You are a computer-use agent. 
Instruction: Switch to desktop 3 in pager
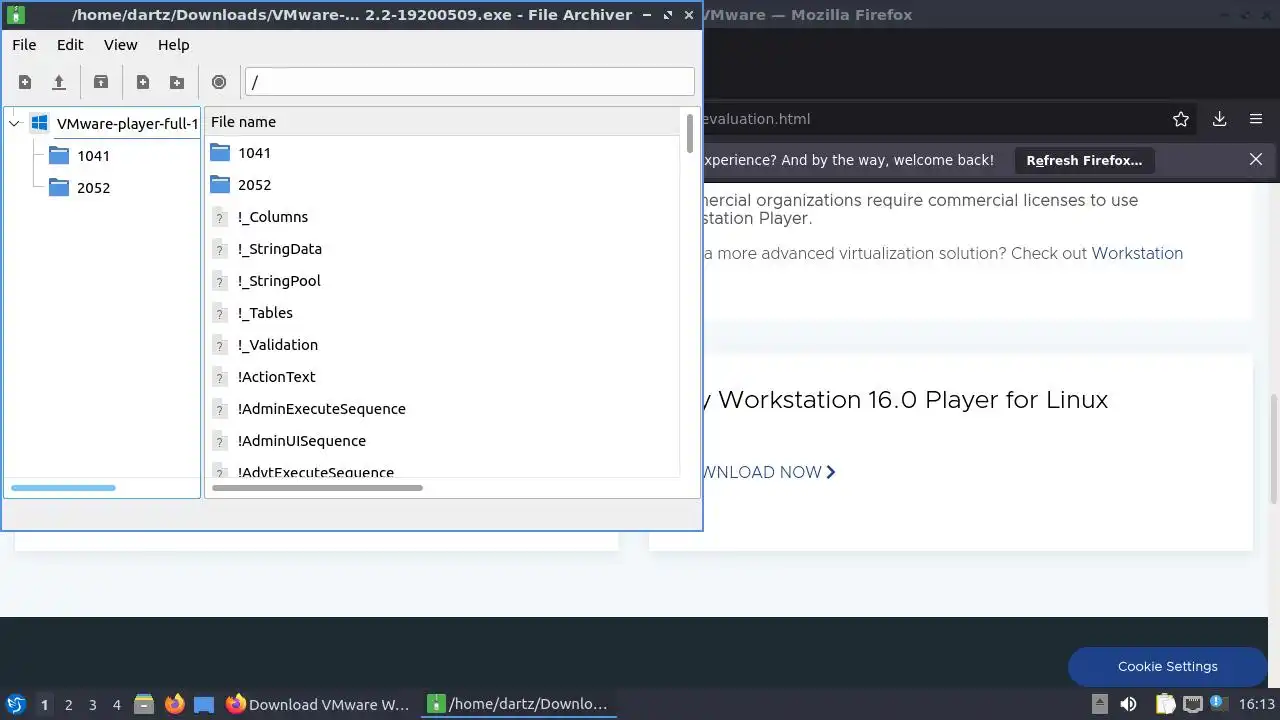click(92, 705)
